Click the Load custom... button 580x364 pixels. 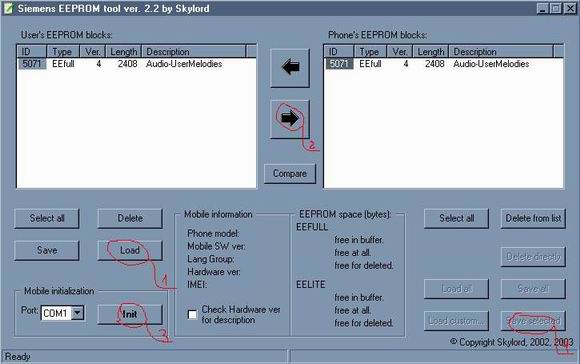pyautogui.click(x=456, y=321)
